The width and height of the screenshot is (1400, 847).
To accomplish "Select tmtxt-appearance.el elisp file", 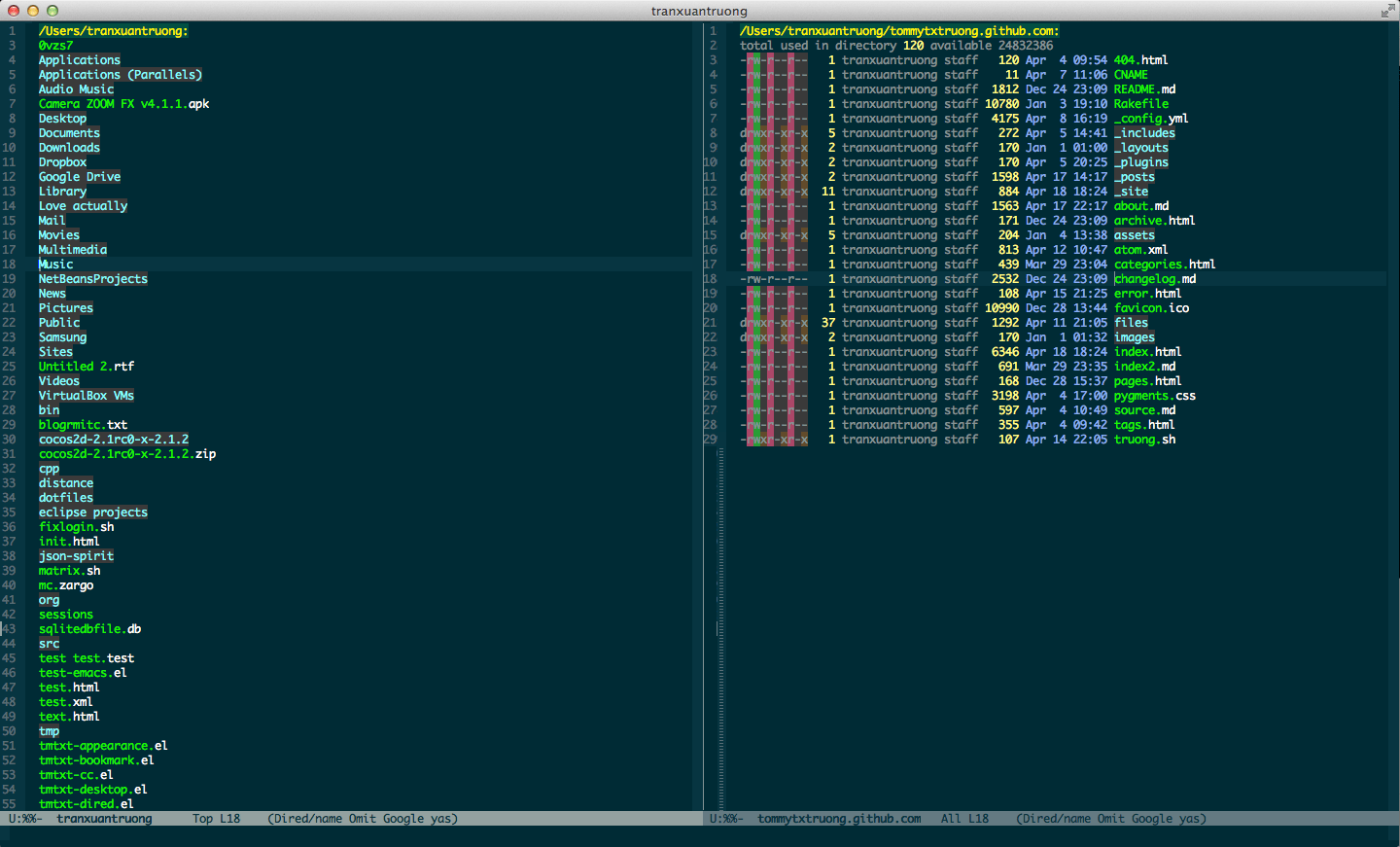I will 102,745.
